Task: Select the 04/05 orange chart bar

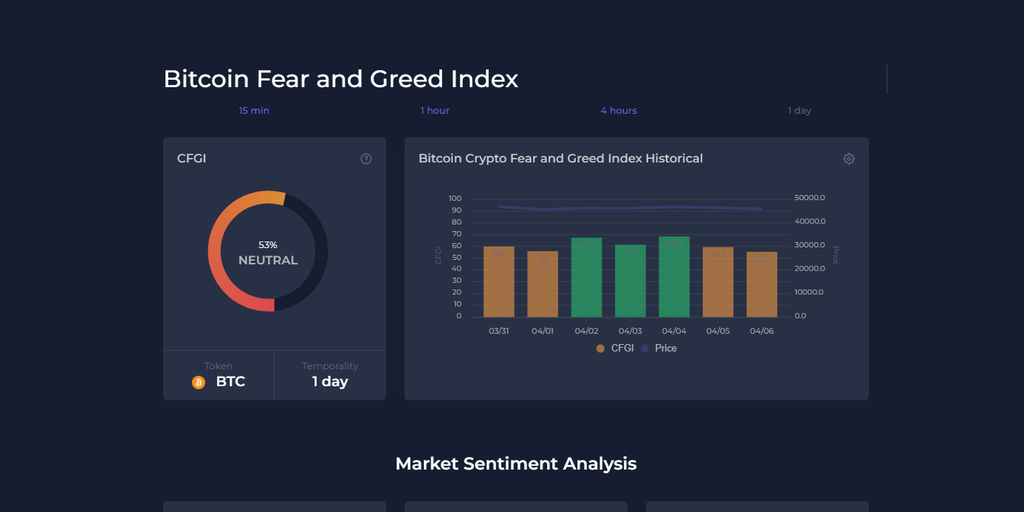Action: tap(718, 282)
